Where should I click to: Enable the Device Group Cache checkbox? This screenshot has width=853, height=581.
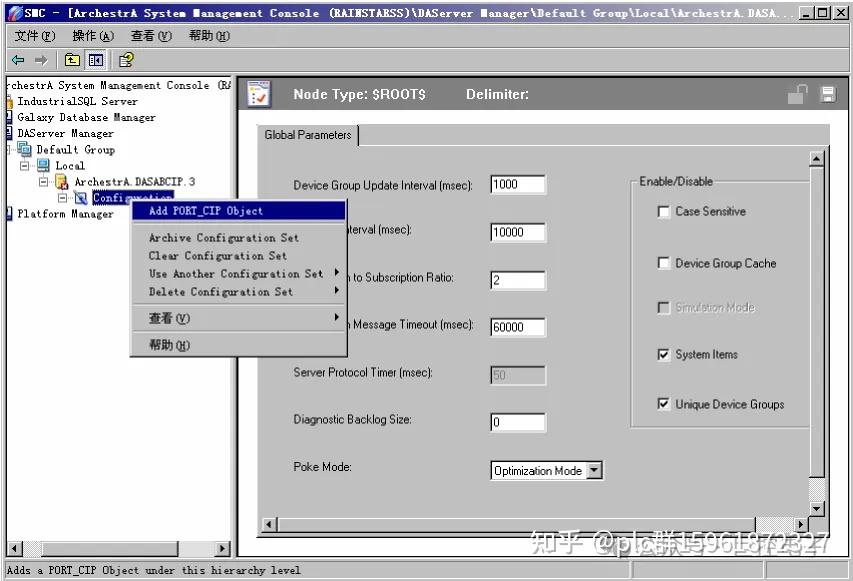(663, 263)
